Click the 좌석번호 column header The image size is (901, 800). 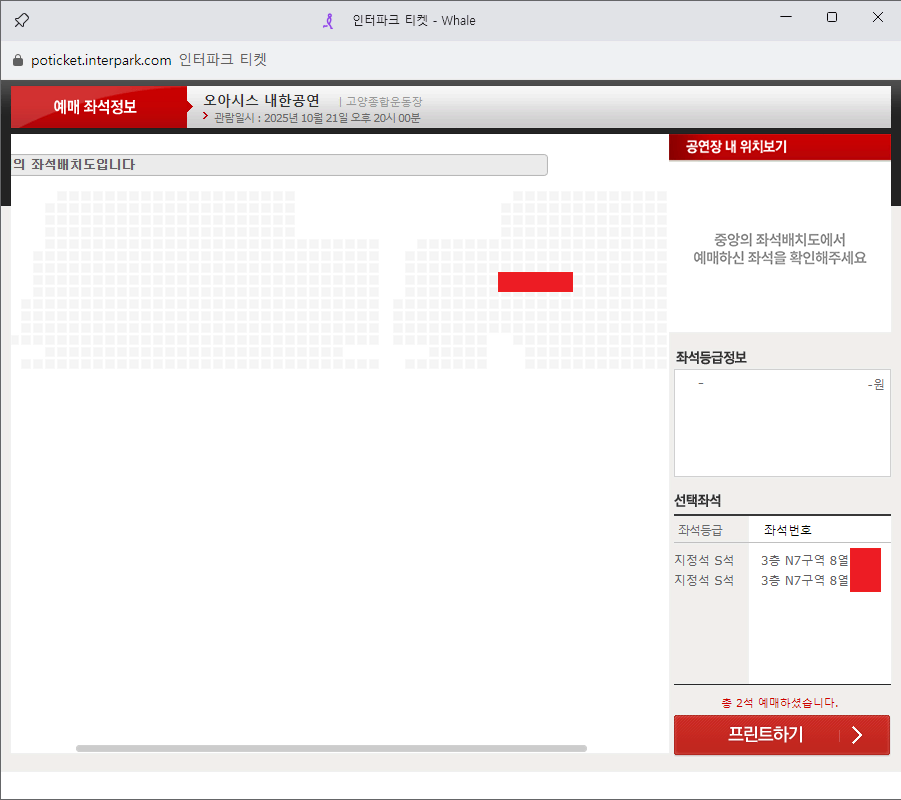pos(787,530)
